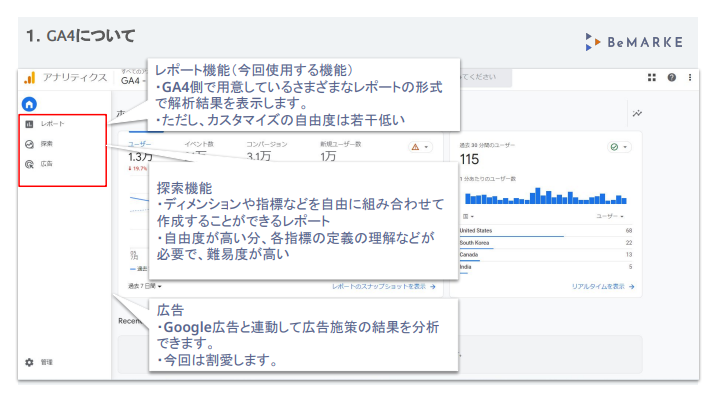
Task: Open the Home icon in sidebar
Action: click(29, 104)
